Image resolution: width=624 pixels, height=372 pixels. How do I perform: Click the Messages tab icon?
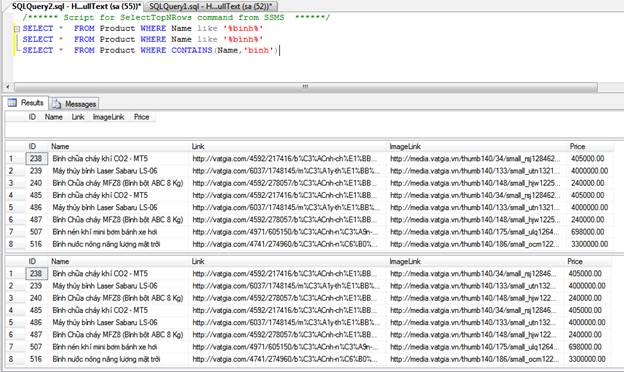57,104
